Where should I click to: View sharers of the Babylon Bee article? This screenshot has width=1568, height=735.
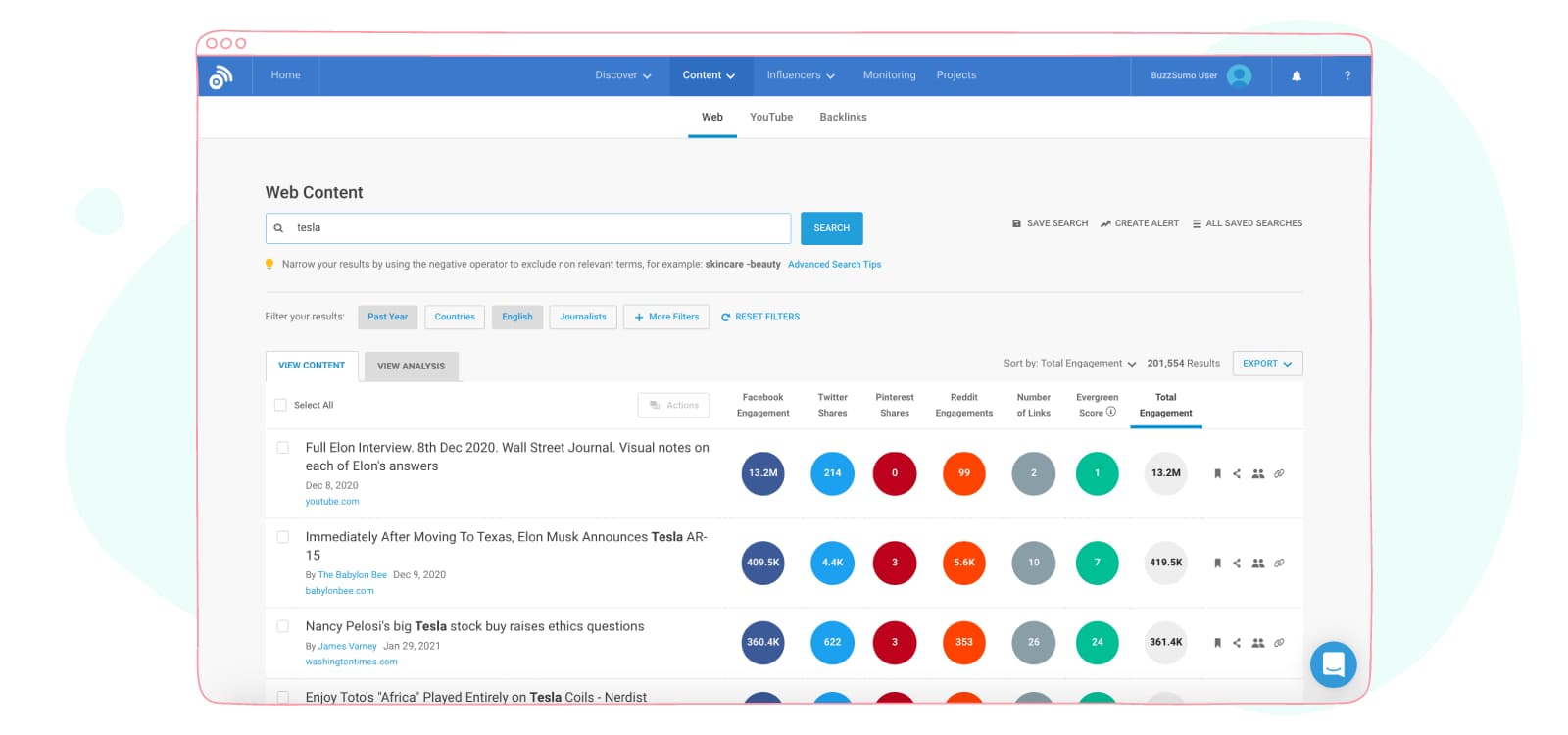point(1258,563)
